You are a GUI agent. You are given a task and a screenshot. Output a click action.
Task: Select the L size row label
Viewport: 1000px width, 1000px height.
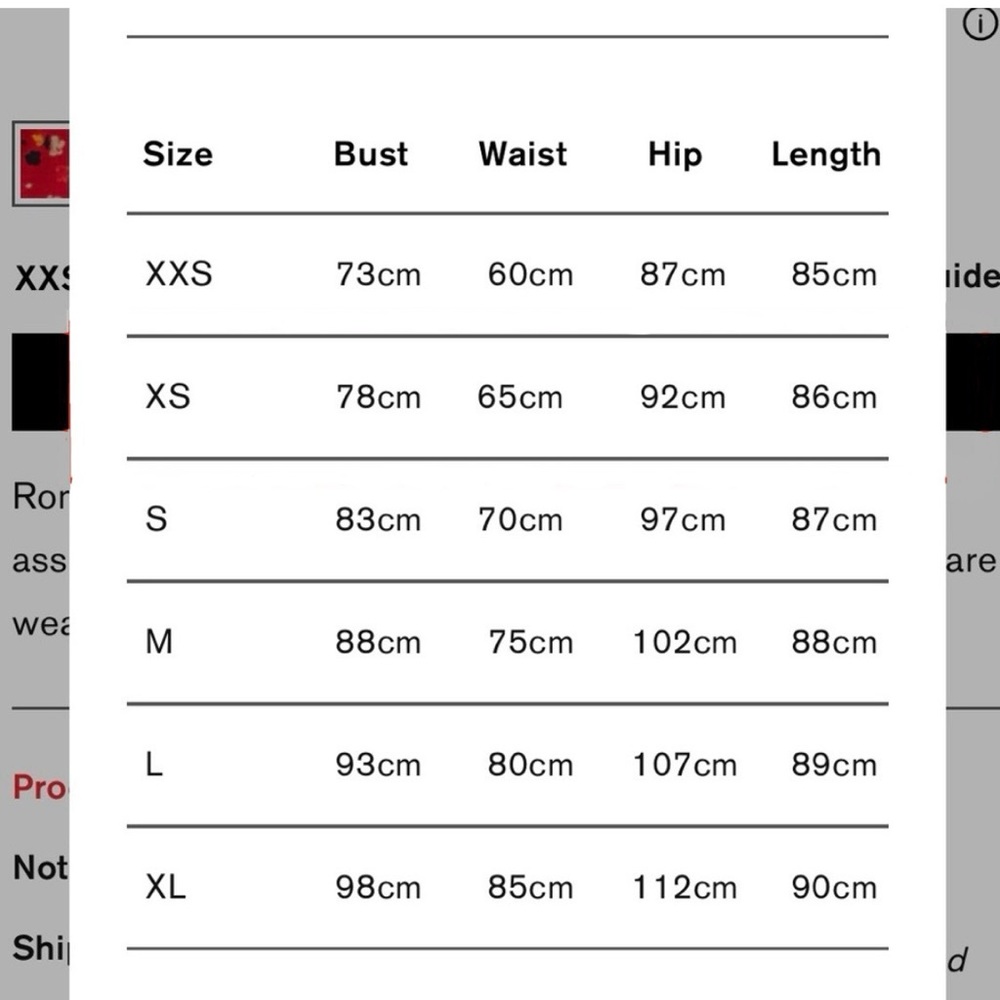click(x=154, y=764)
